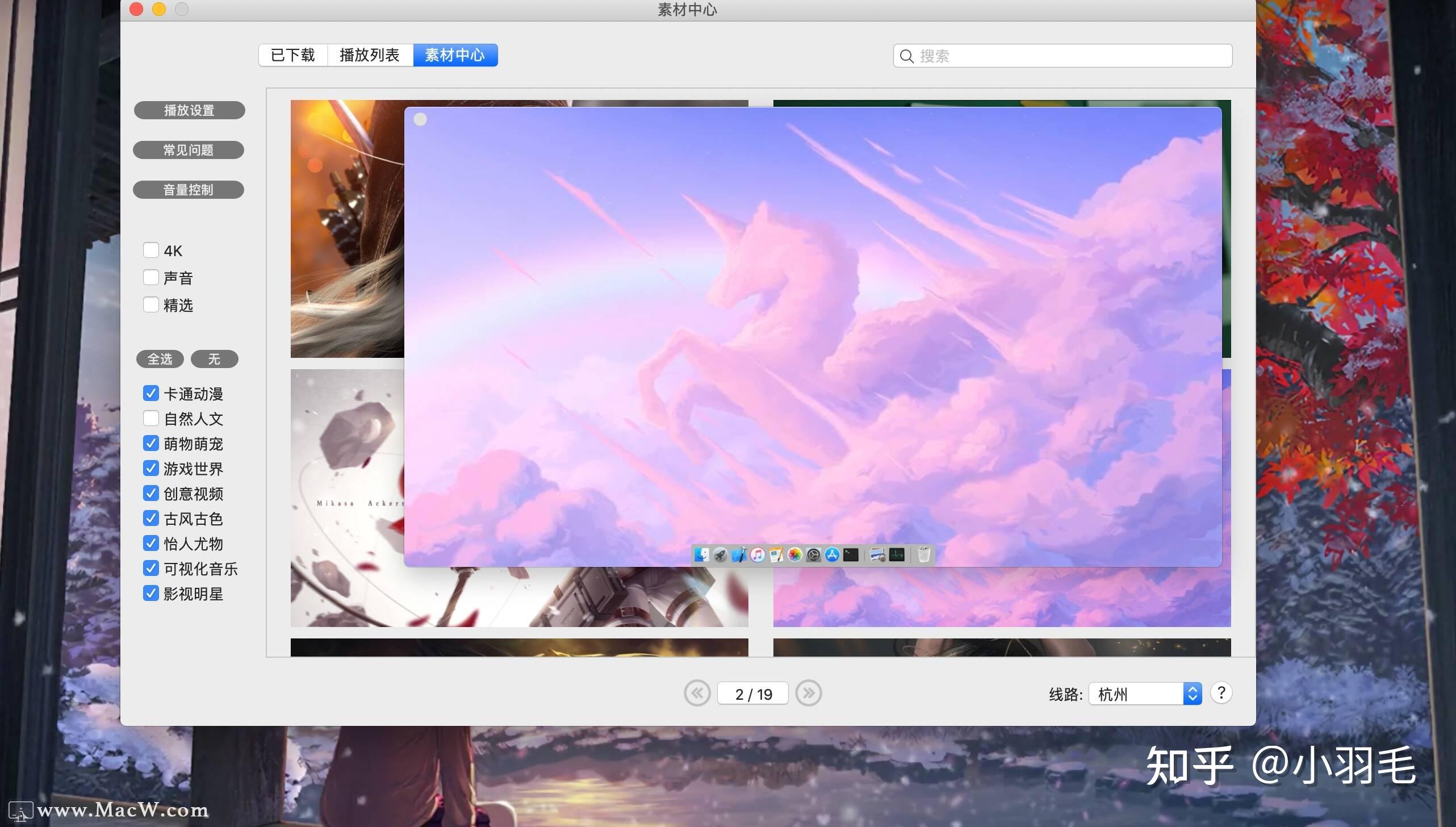This screenshot has width=1456, height=827.
Task: Enable the 声音 checkbox
Action: pos(150,277)
